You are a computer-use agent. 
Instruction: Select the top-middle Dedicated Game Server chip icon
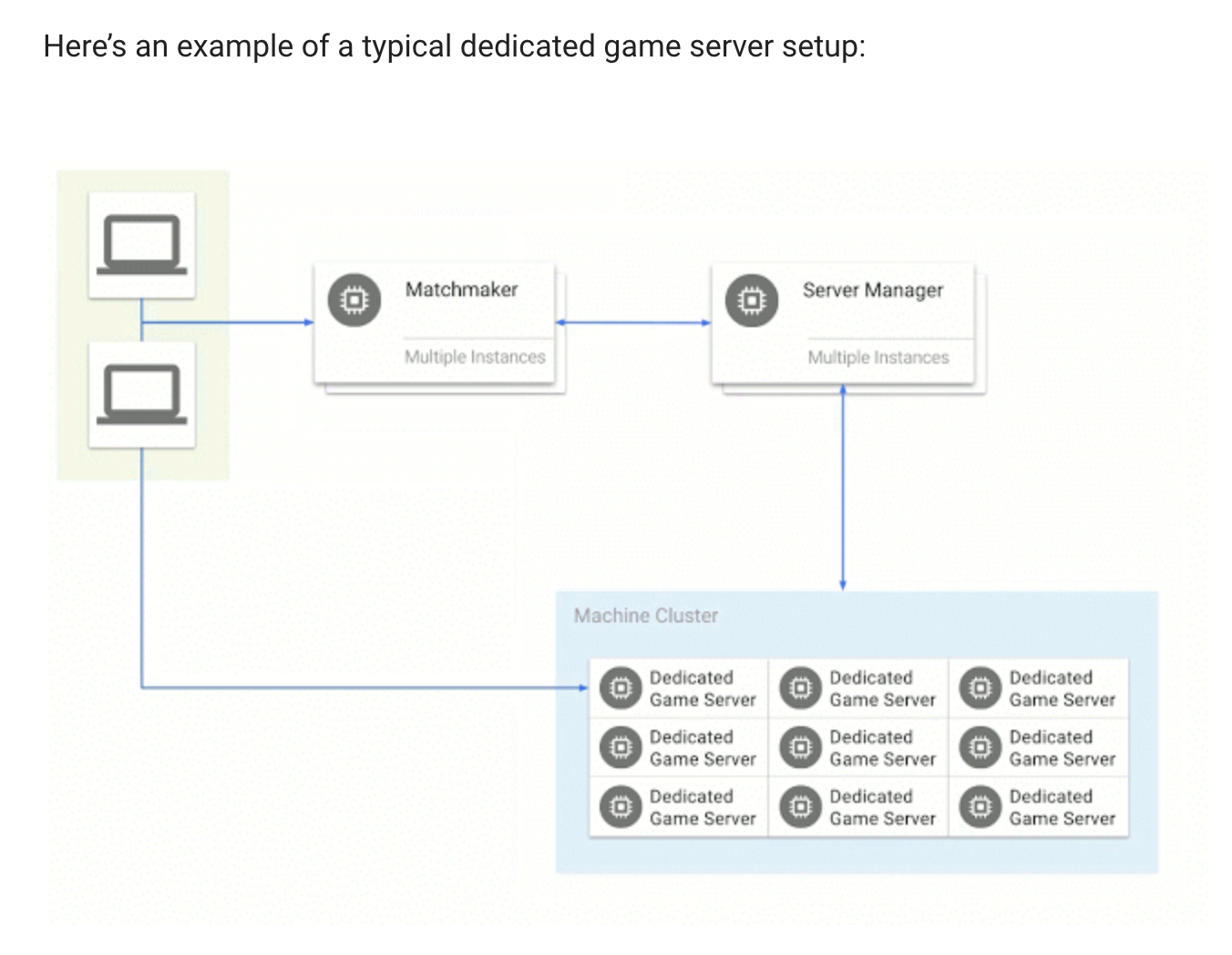799,688
